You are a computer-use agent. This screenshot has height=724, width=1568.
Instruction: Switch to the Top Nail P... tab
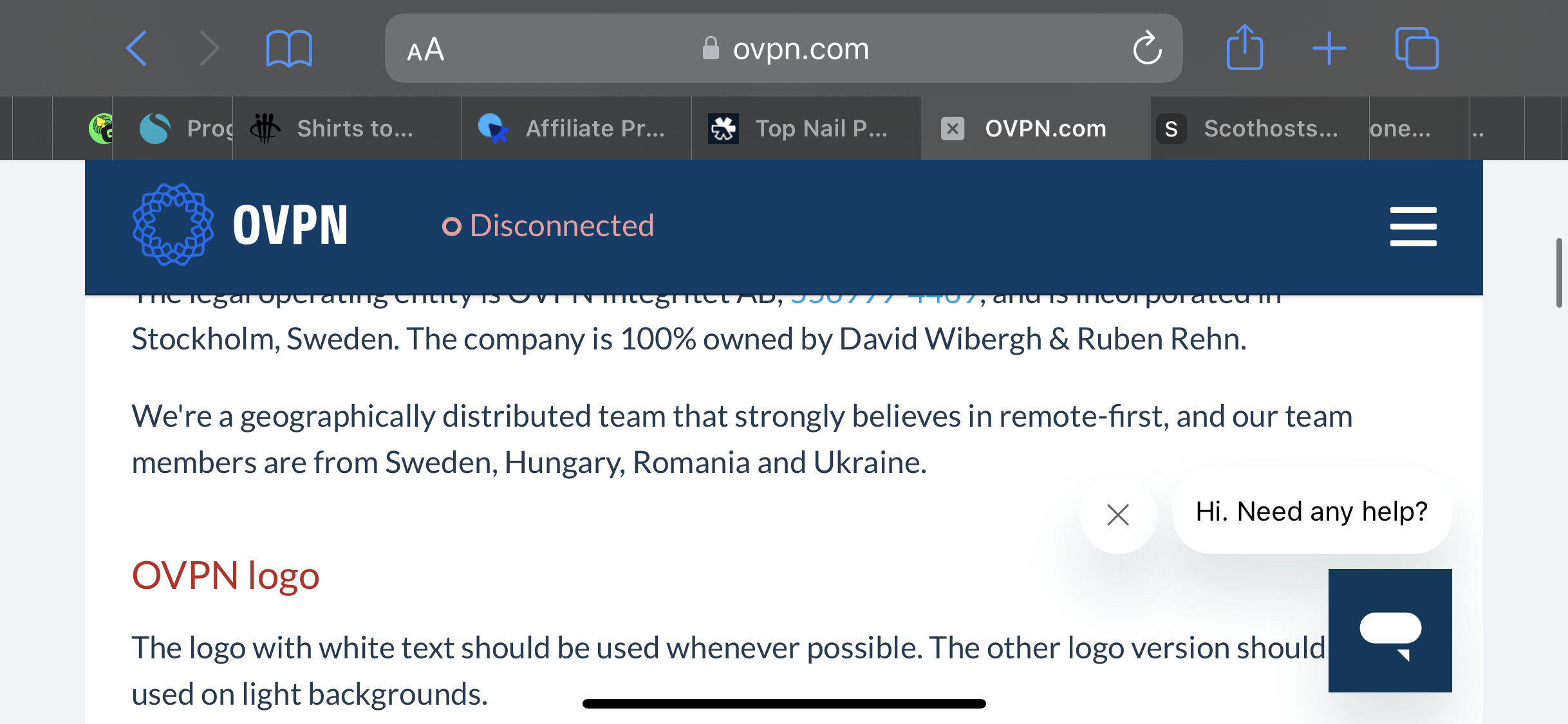click(x=807, y=129)
